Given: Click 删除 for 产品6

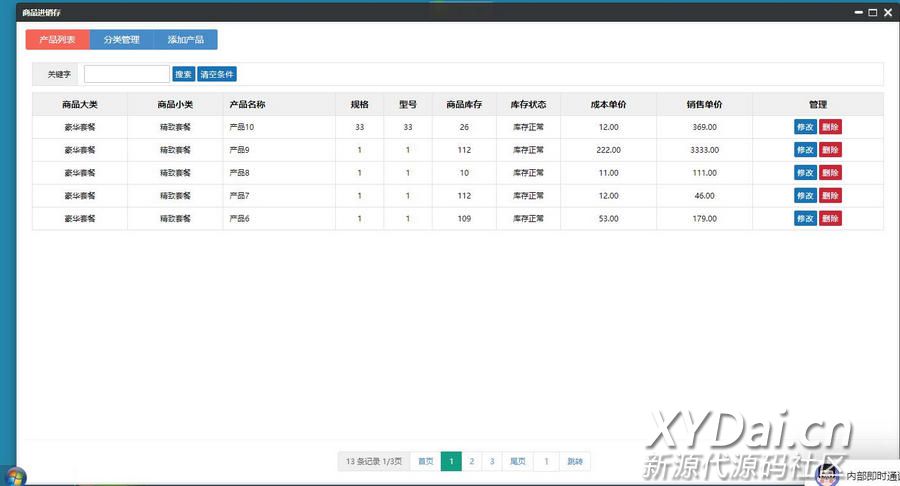Looking at the screenshot, I should (x=830, y=219).
